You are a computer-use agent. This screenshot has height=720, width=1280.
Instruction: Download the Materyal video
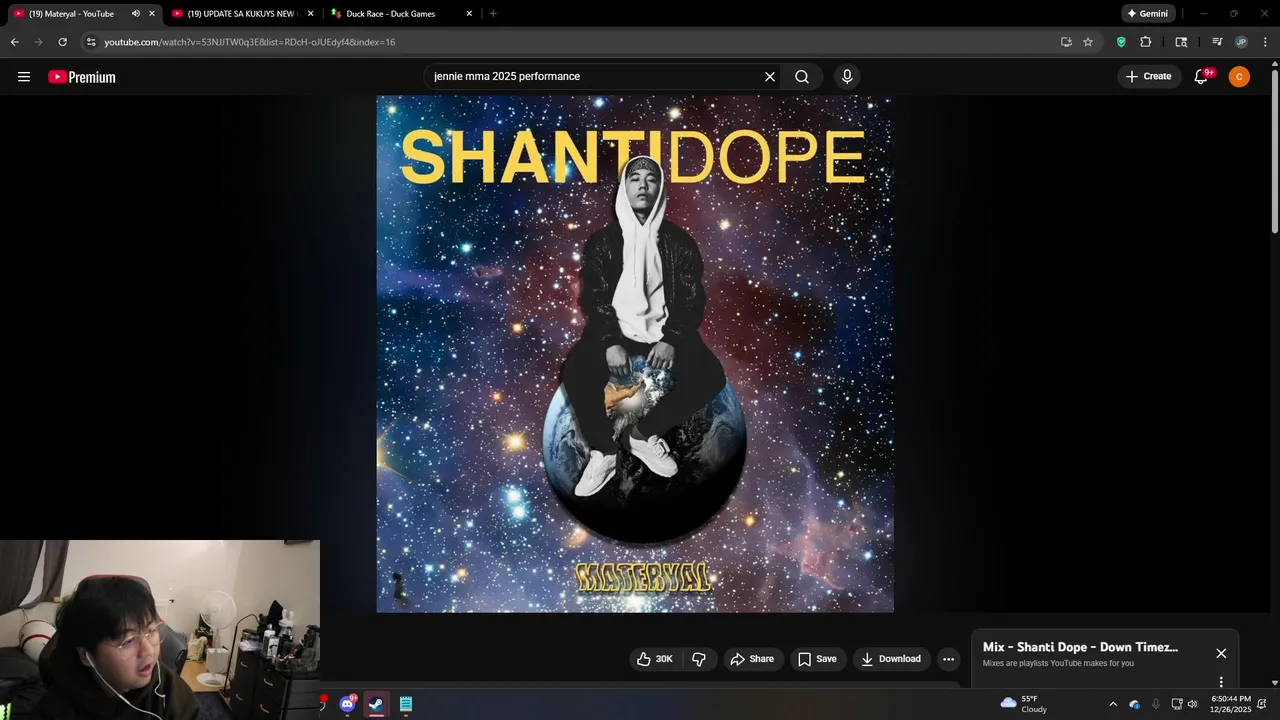click(891, 659)
